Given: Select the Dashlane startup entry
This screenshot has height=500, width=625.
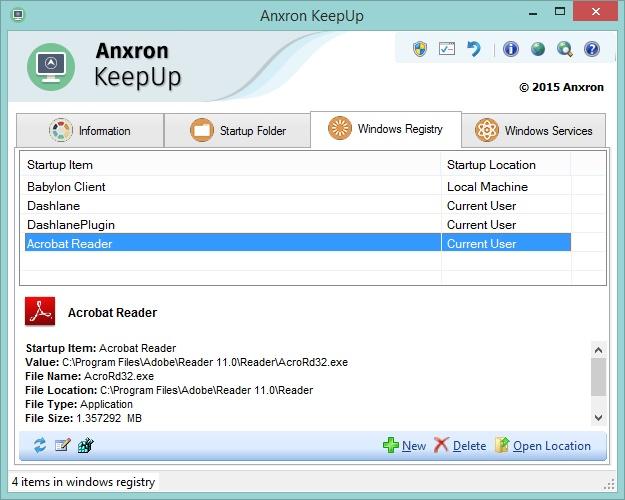Looking at the screenshot, I should coord(298,206).
